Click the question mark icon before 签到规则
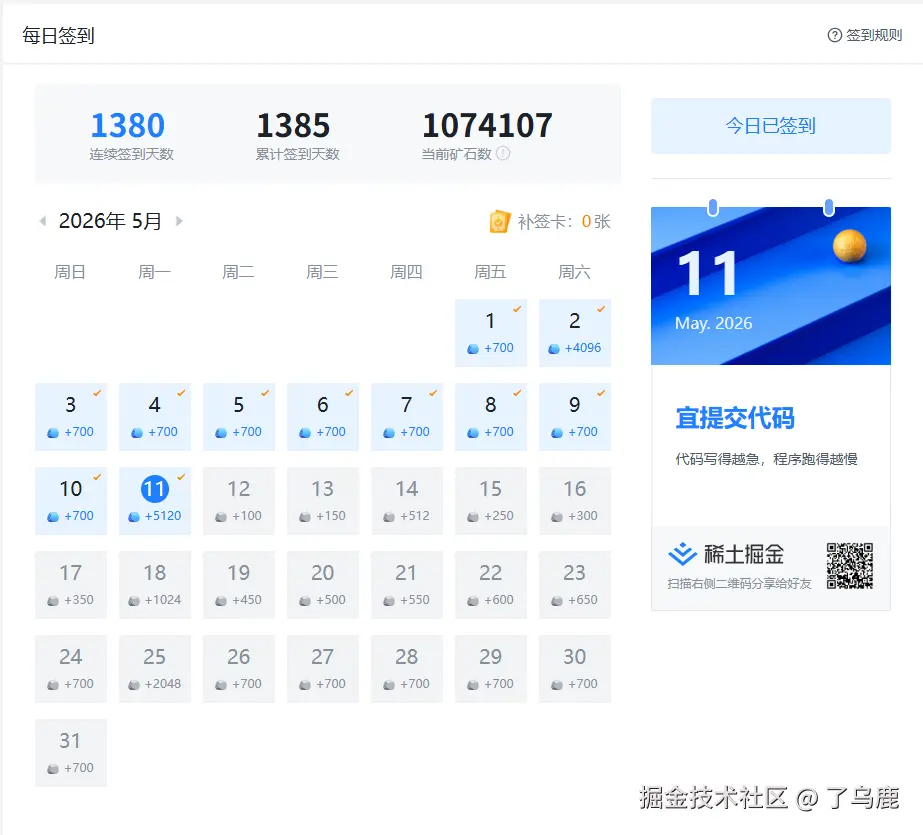923x835 pixels. pos(834,35)
